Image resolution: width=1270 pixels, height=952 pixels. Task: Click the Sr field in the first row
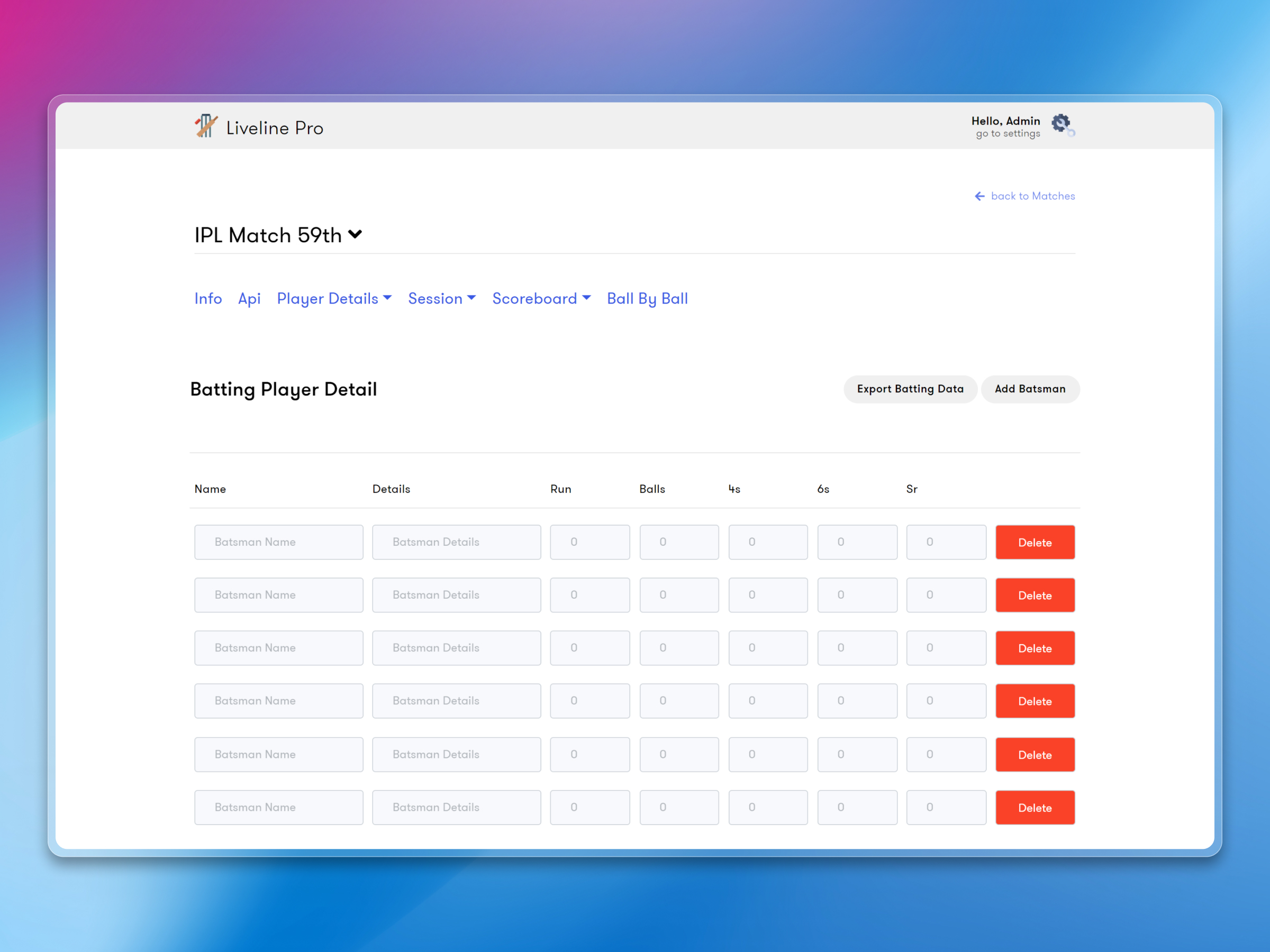point(946,542)
